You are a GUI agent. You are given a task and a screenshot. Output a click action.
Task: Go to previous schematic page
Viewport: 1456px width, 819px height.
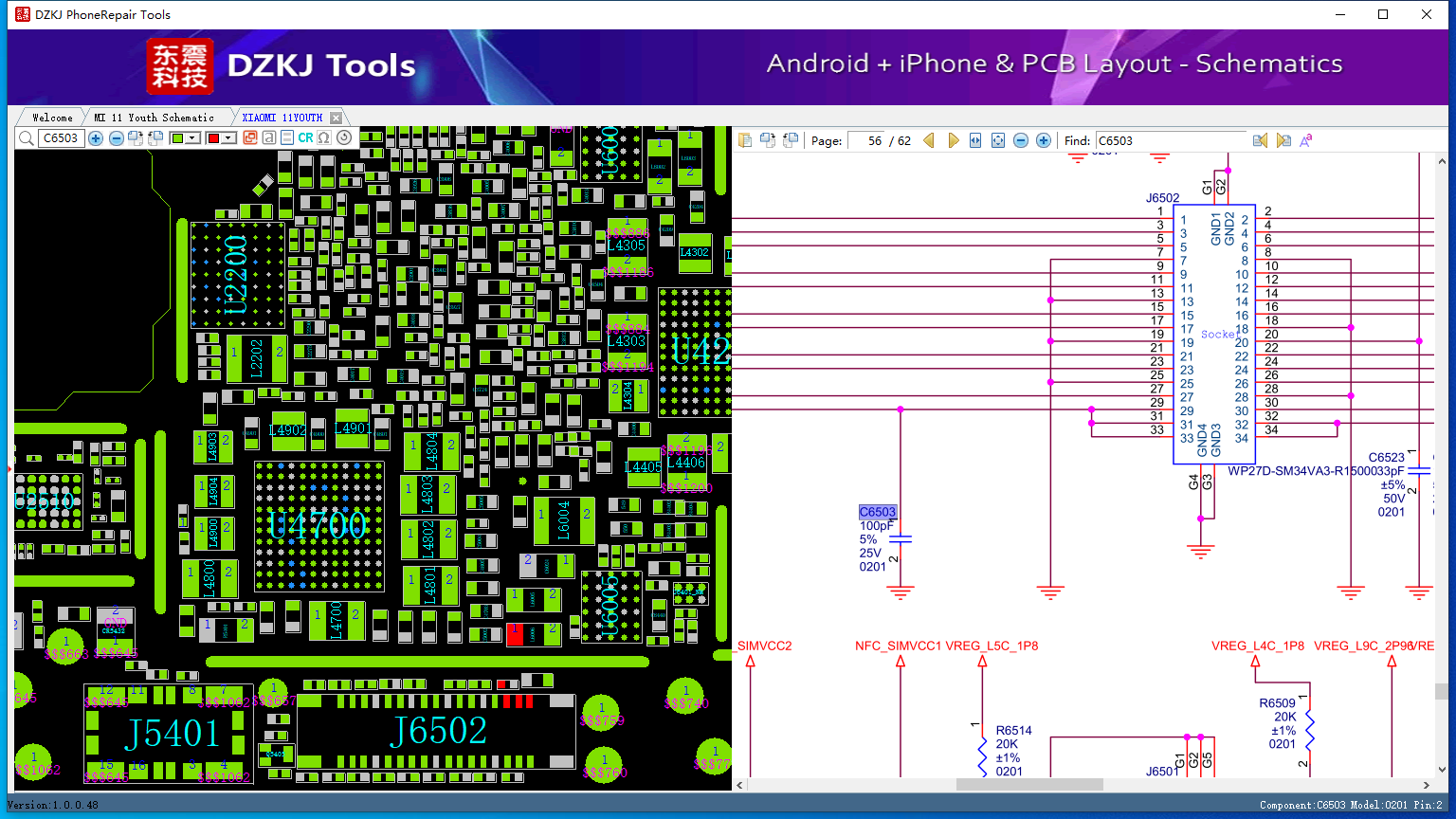(929, 140)
